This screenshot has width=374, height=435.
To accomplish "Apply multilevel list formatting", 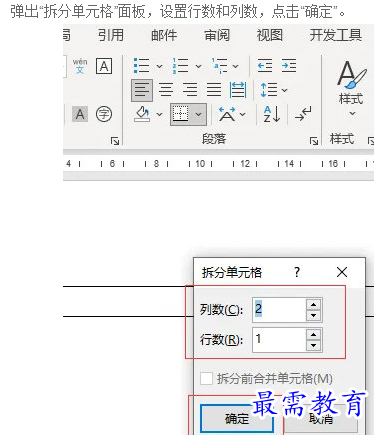I will [219, 66].
